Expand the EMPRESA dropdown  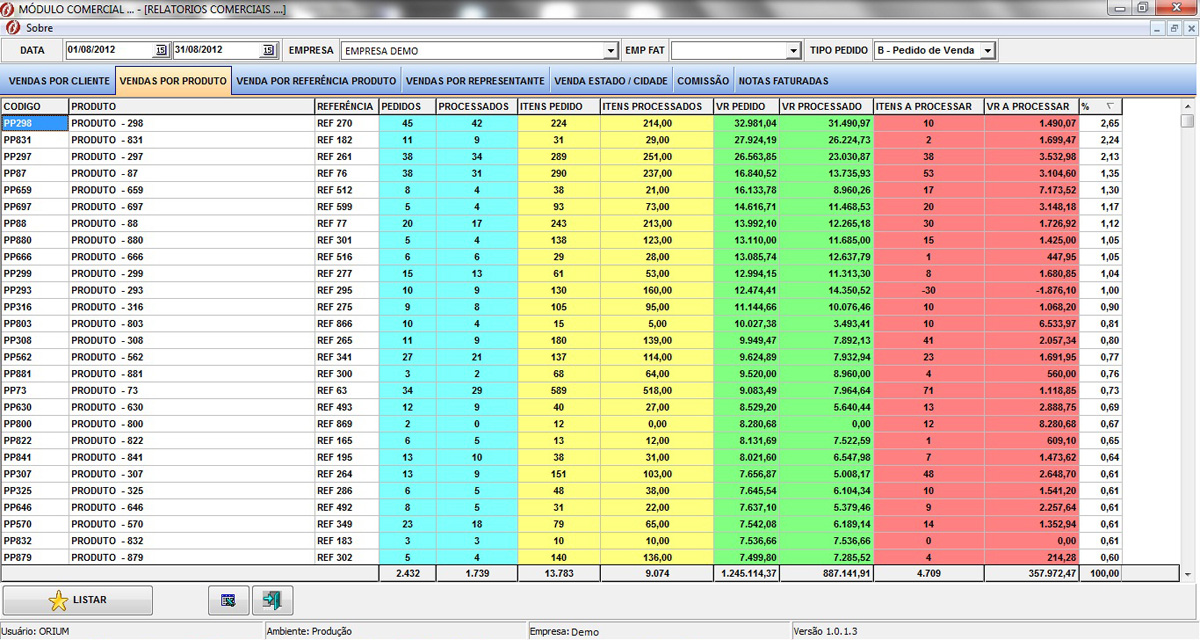[611, 51]
